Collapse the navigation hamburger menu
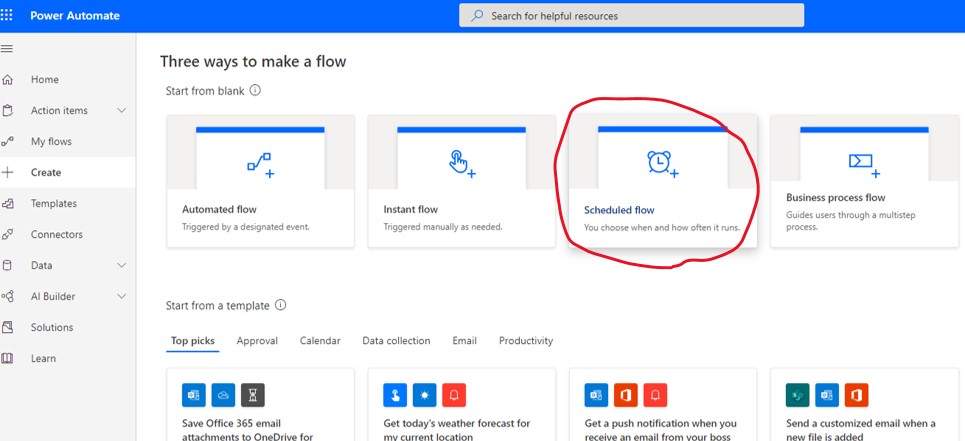This screenshot has width=965, height=441. [7, 49]
